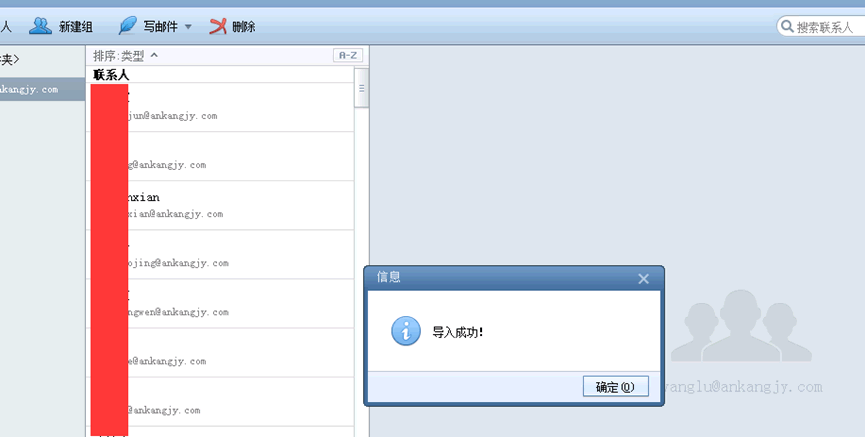
Task: Click the red 删除 delete icon
Action: click(x=217, y=26)
